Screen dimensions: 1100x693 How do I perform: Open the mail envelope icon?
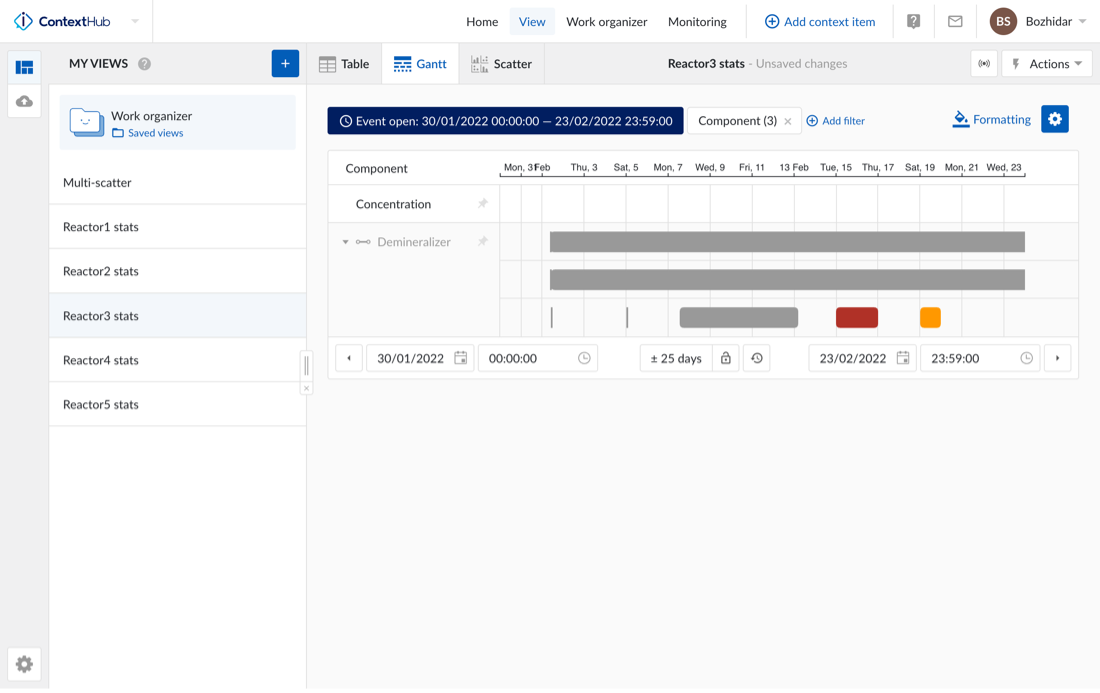tap(955, 21)
